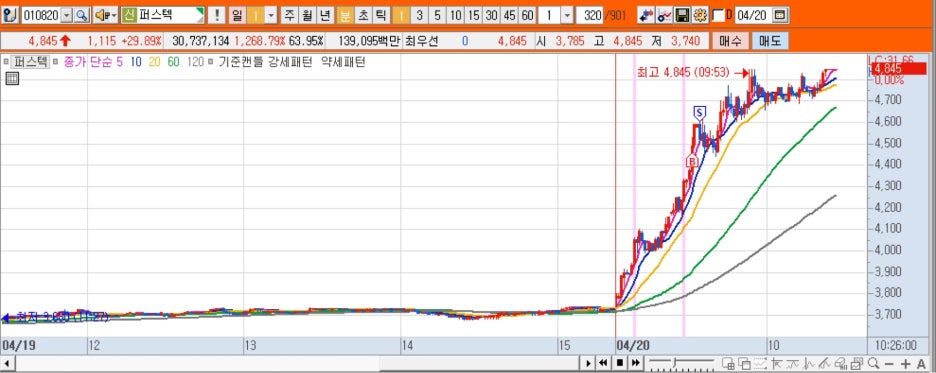Select the 틱 tick chart
Image resolution: width=936 pixels, height=373 pixels.
pyautogui.click(x=380, y=15)
